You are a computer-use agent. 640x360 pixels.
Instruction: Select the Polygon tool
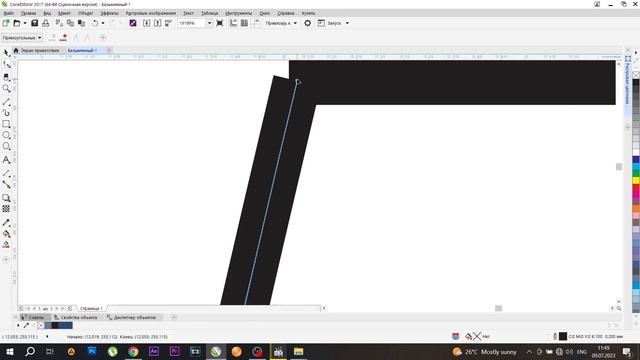coord(6,147)
